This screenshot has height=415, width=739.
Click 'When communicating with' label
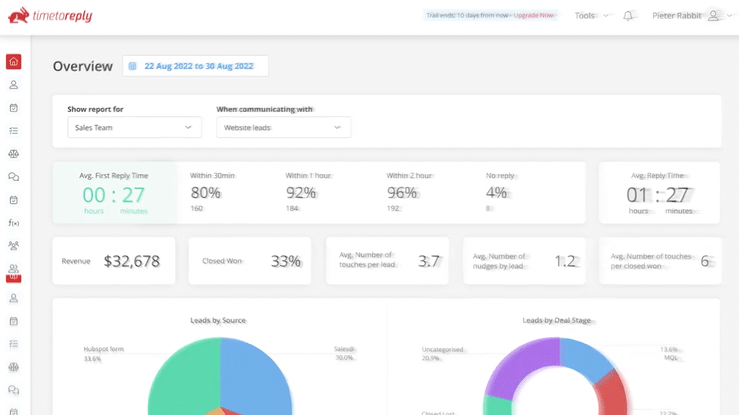pos(264,109)
